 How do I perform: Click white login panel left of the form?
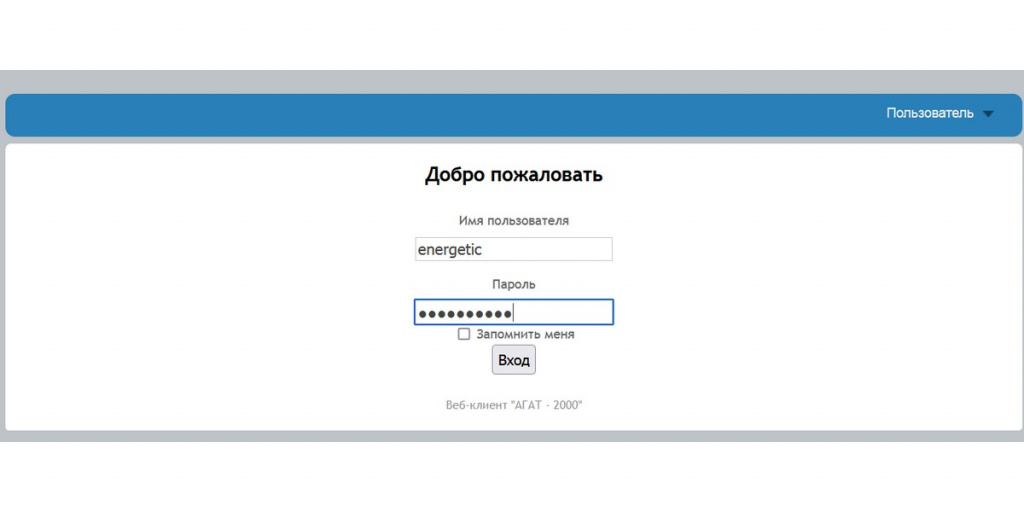200,290
